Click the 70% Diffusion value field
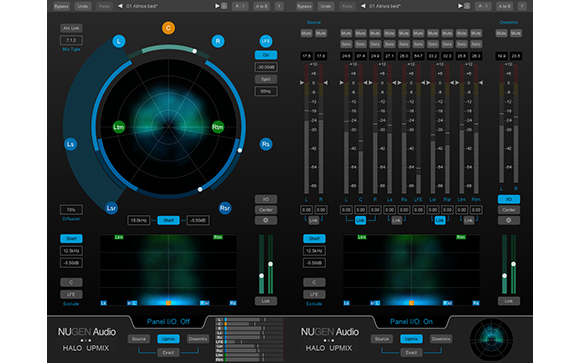This screenshot has width=580, height=363. (71, 210)
